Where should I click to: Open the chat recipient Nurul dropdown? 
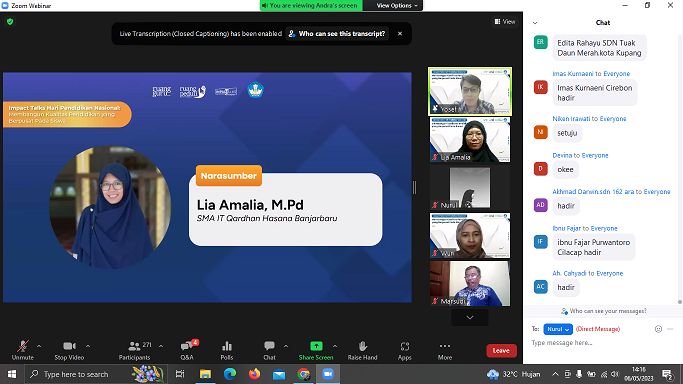[558, 329]
